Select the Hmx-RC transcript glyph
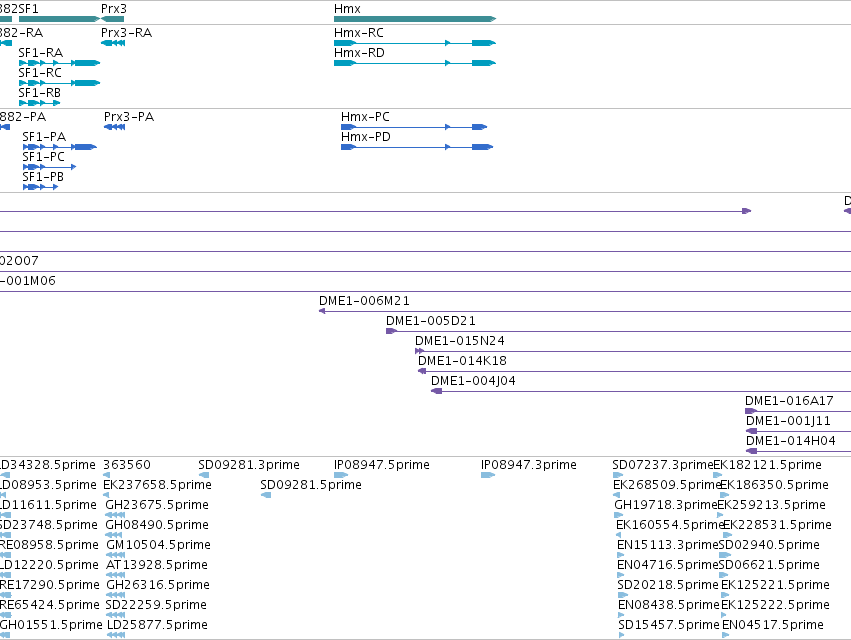This screenshot has height=640, width=851. pos(415,43)
